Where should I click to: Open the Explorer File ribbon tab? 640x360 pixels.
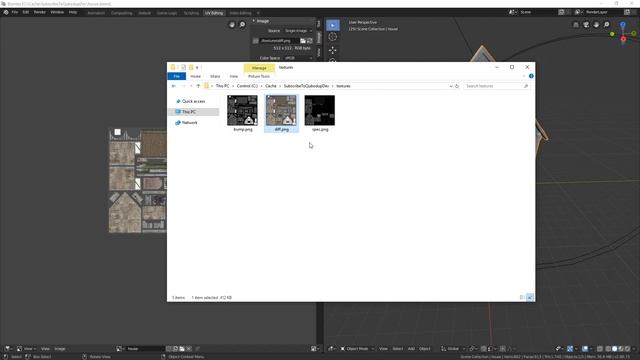pos(177,76)
